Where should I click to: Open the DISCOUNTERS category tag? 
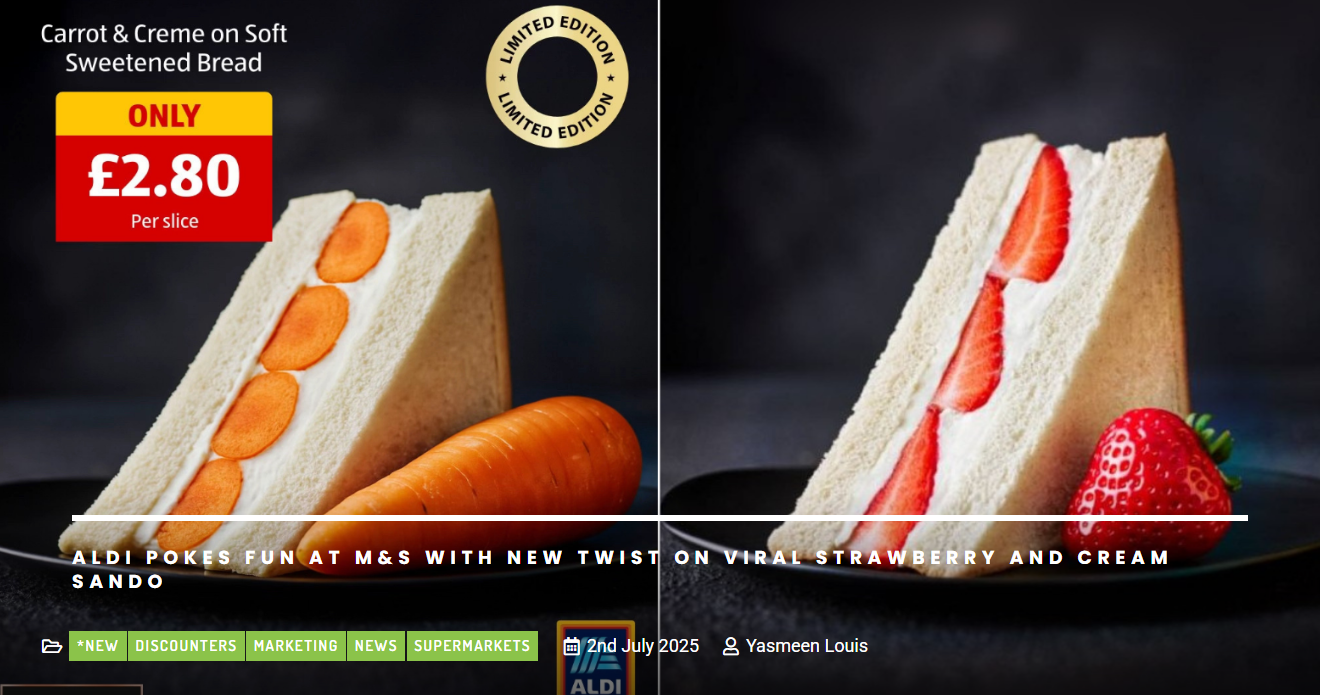(186, 646)
